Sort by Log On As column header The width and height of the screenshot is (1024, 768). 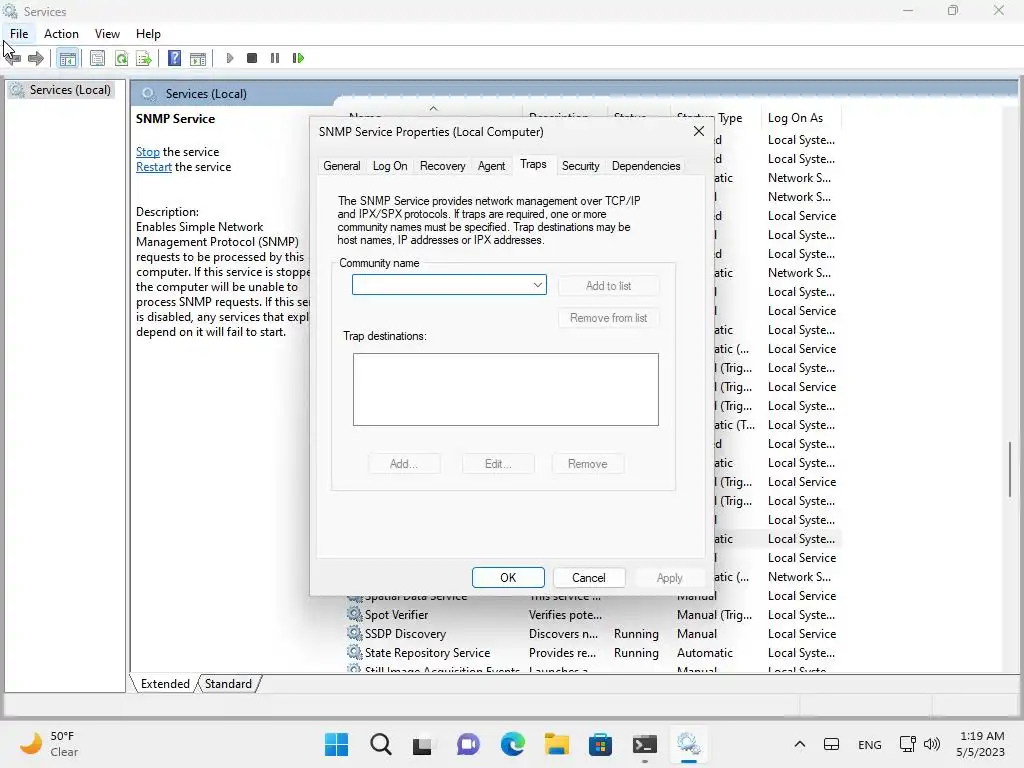[x=795, y=118]
